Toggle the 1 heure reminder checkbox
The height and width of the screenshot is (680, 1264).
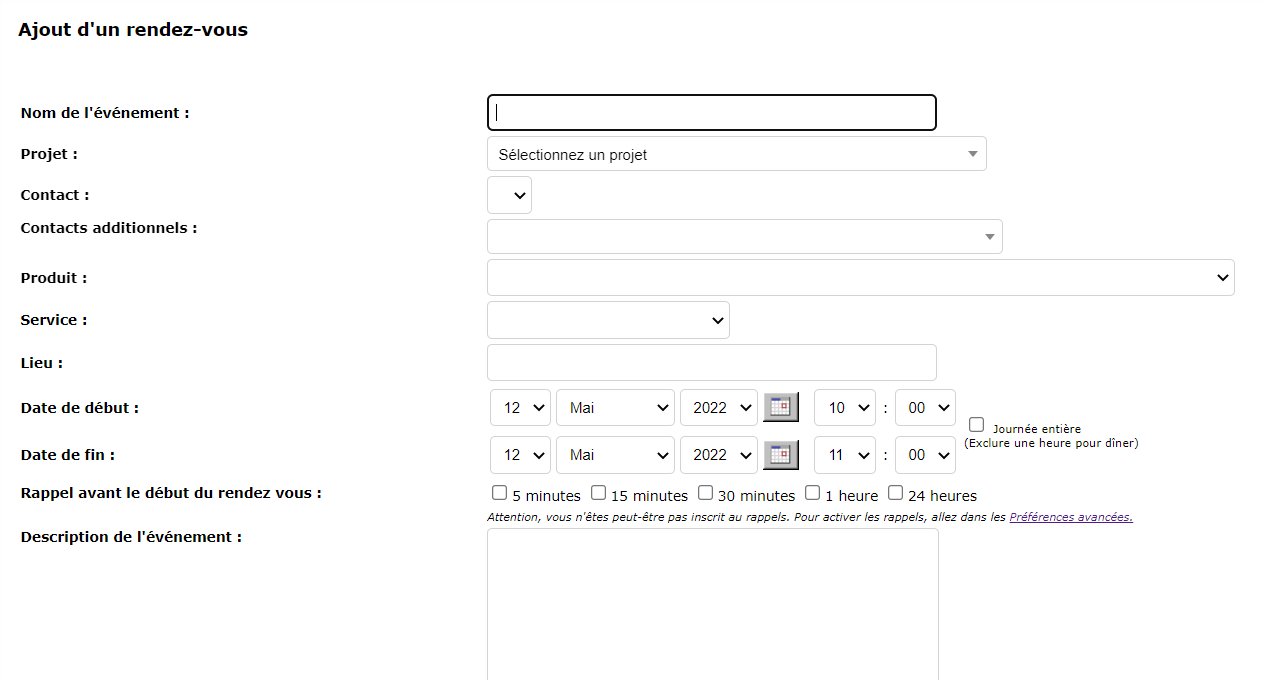click(x=812, y=493)
